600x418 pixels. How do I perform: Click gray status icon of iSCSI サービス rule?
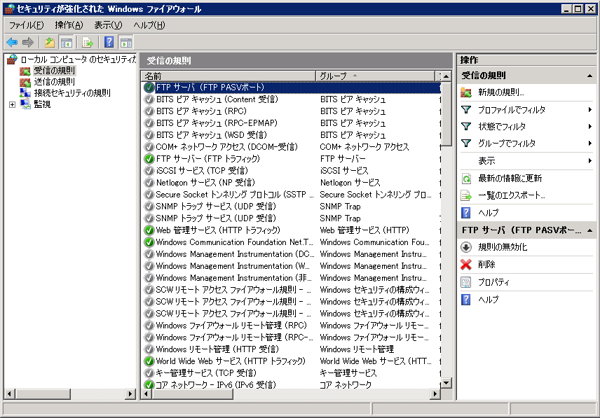click(x=149, y=171)
